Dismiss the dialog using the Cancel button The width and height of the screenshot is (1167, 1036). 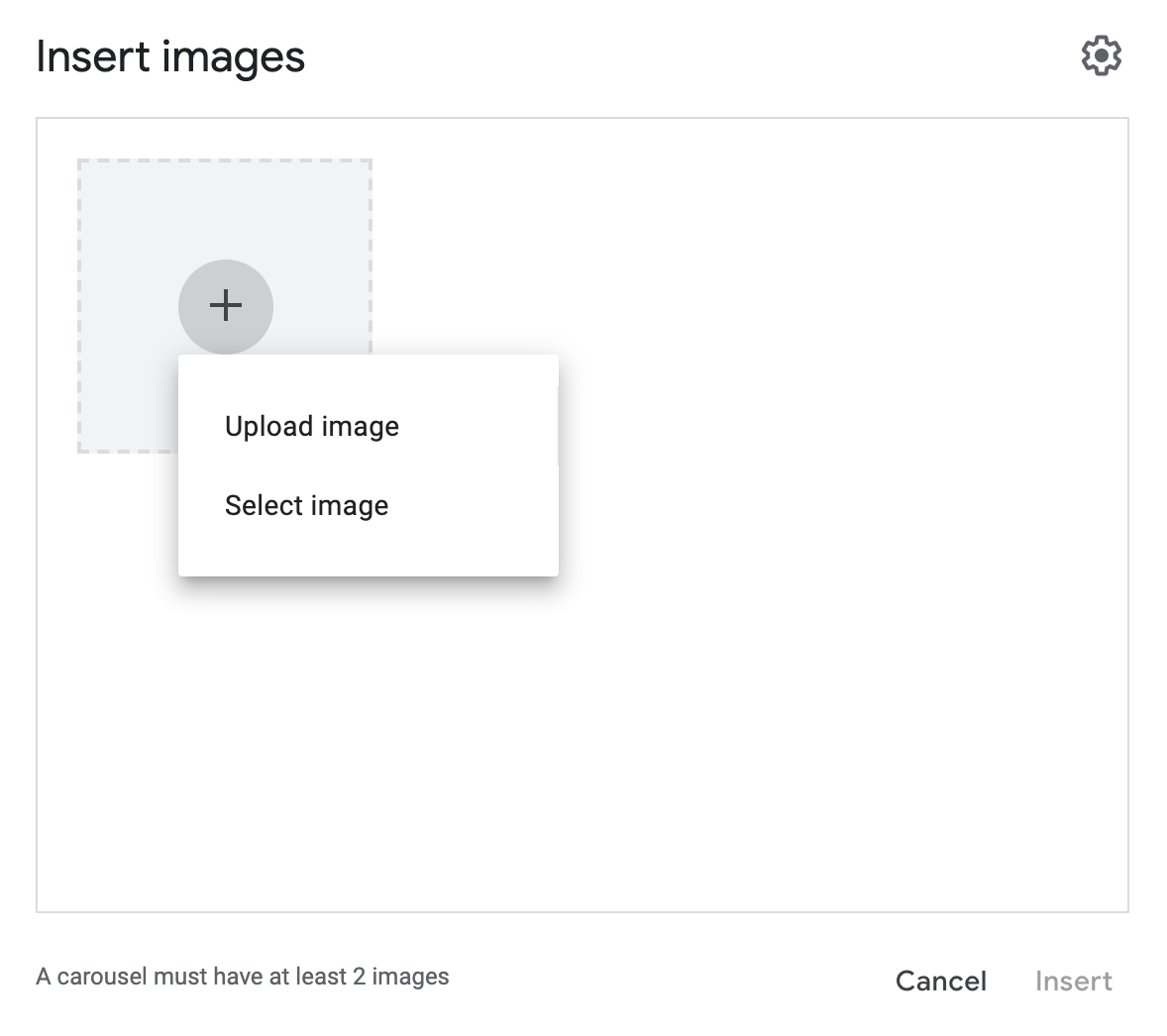941,981
